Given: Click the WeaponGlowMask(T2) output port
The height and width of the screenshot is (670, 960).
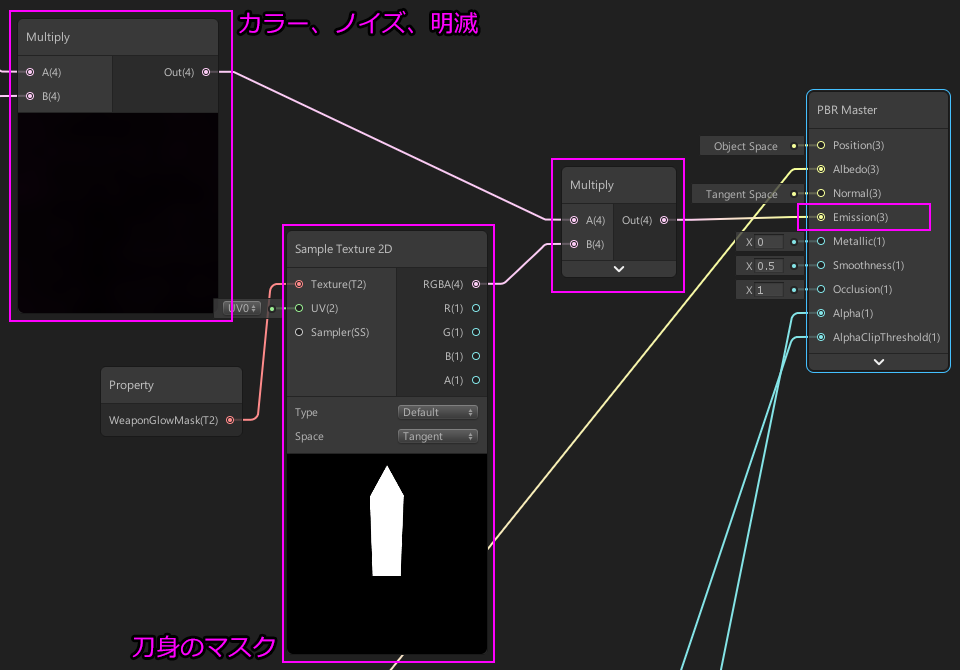Looking at the screenshot, I should tap(230, 420).
